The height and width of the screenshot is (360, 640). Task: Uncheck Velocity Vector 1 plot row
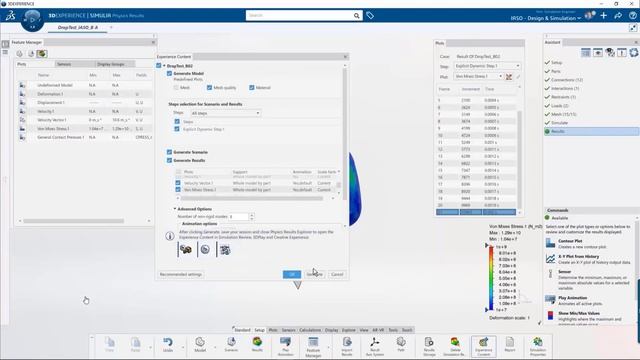(178, 183)
